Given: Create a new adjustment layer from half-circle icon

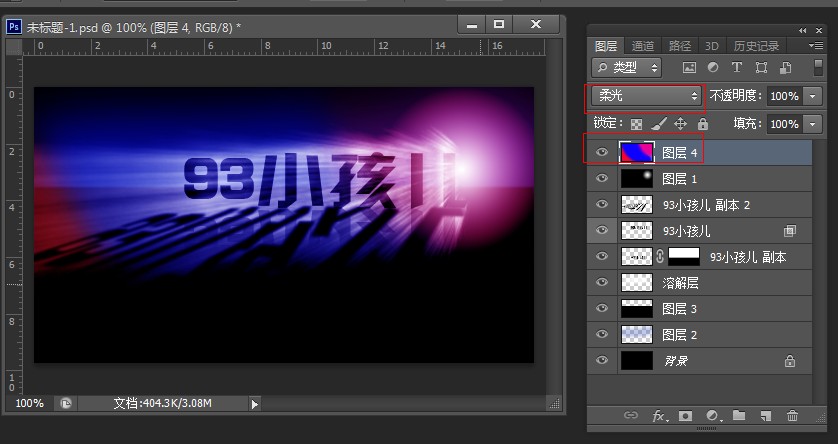Looking at the screenshot, I should click(x=713, y=415).
